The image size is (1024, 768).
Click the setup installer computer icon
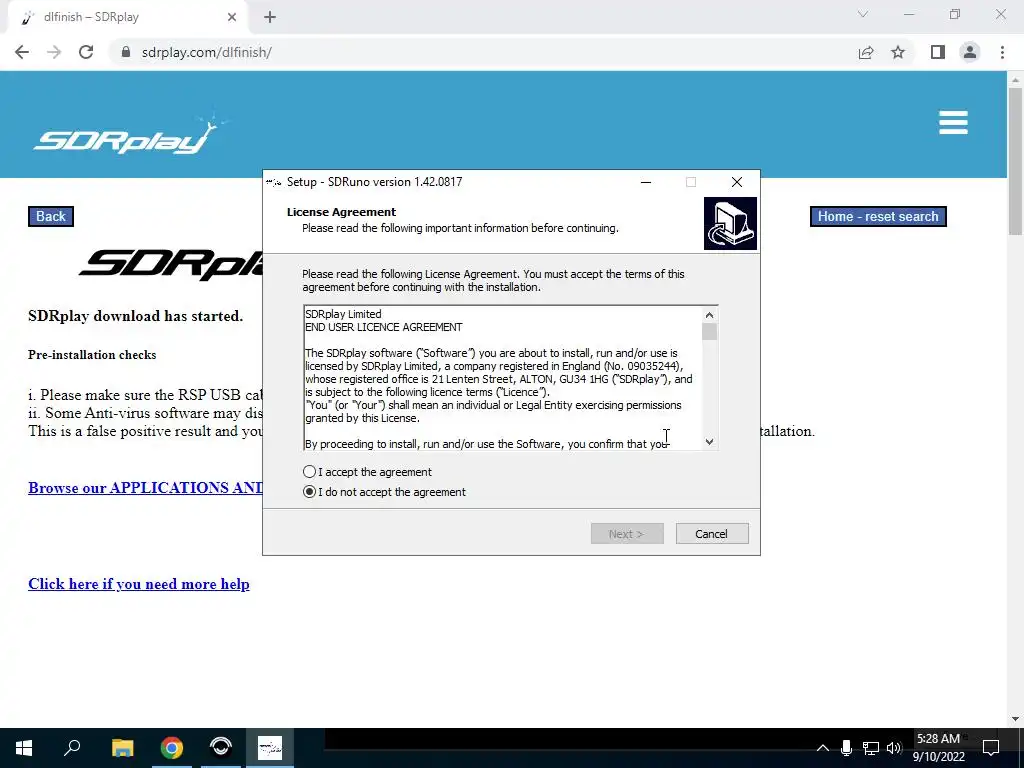click(x=730, y=223)
